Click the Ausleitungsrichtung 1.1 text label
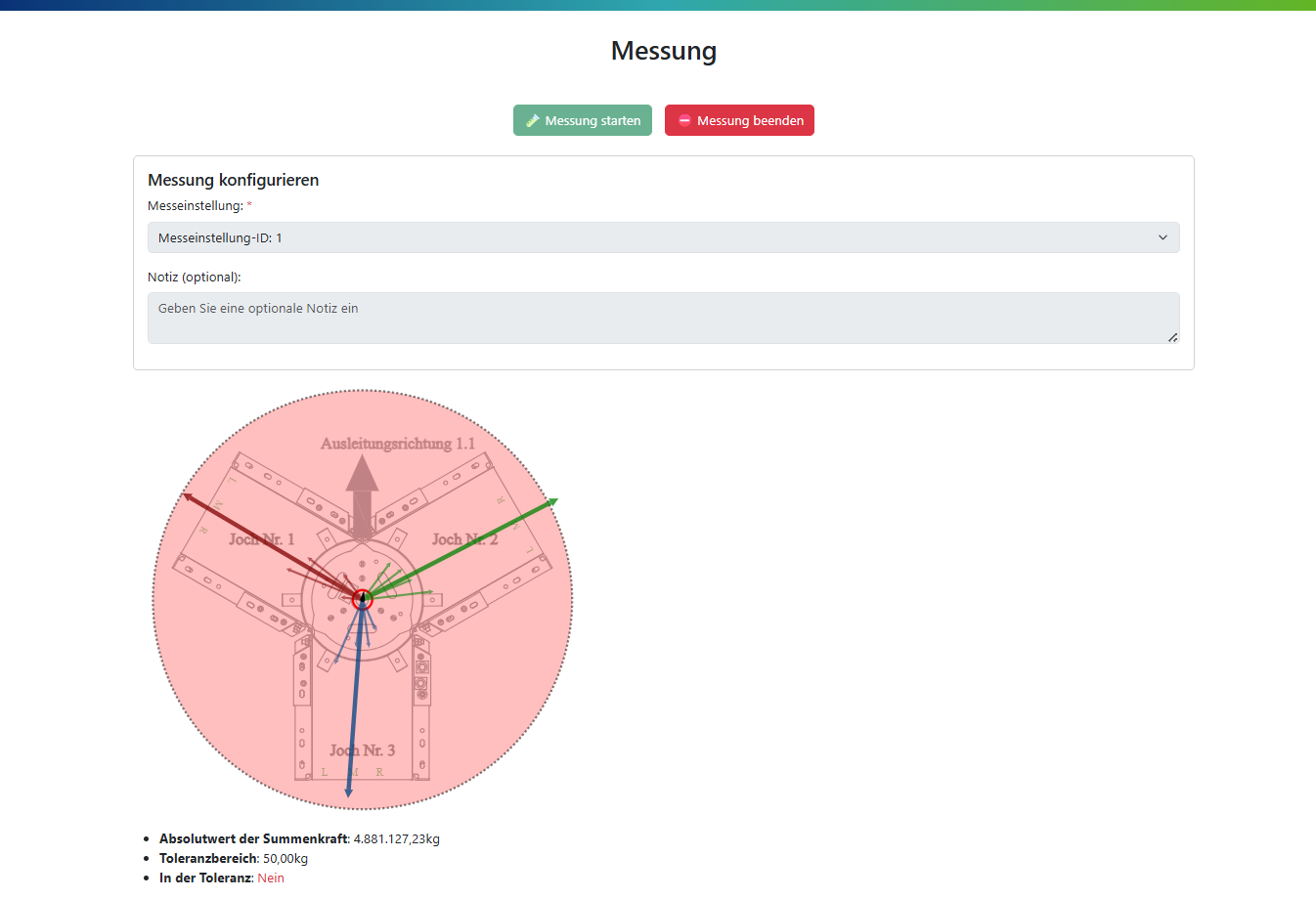This screenshot has width=1316, height=899. 398,444
